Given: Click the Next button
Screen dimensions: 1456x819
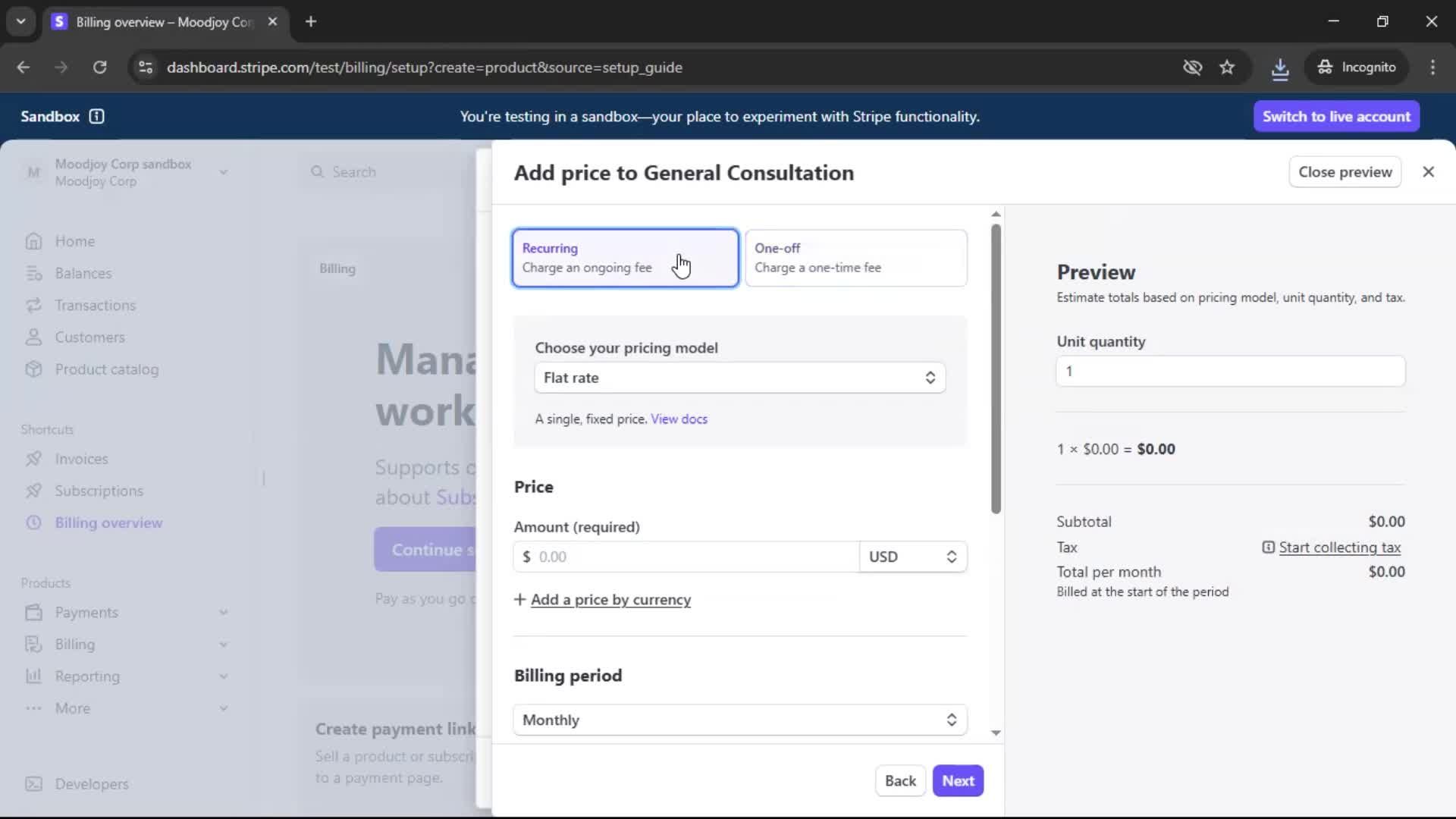Looking at the screenshot, I should click(958, 781).
